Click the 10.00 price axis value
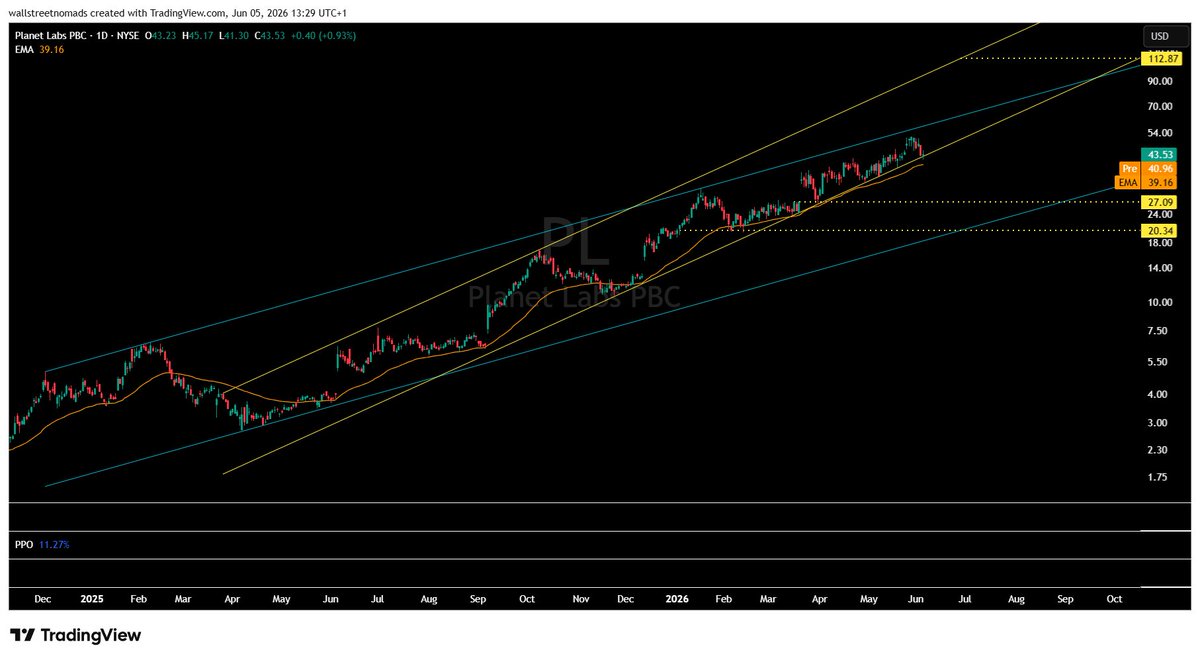 click(x=1160, y=302)
